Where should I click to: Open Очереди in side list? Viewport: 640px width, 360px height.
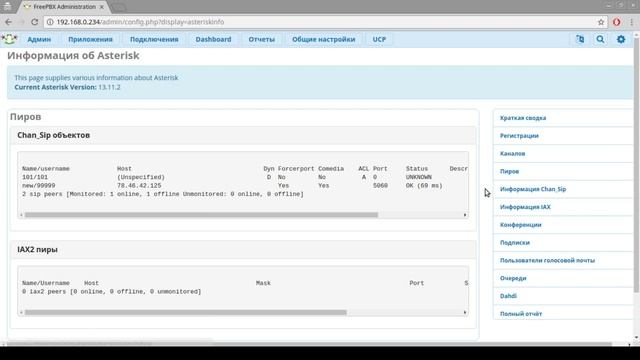[x=513, y=278]
